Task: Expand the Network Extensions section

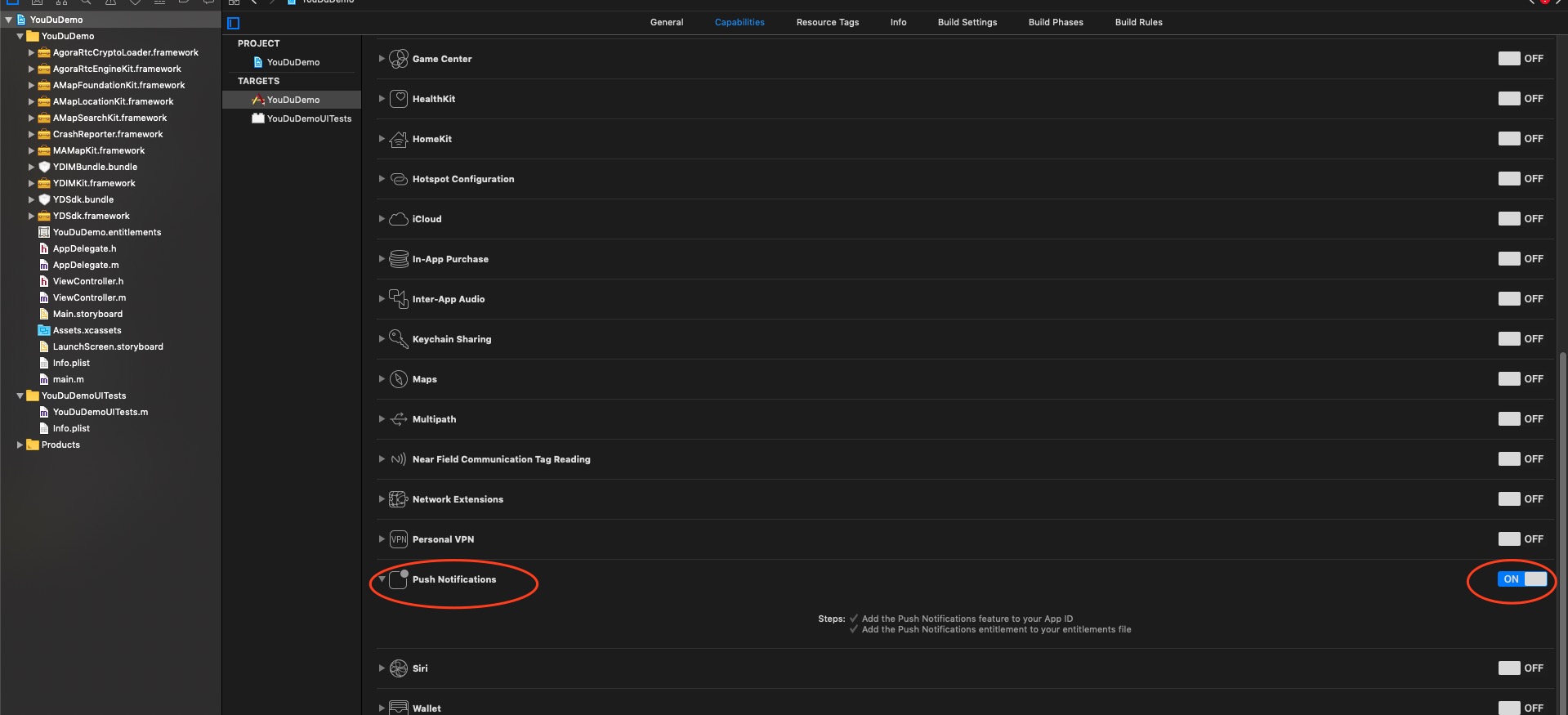Action: [382, 499]
